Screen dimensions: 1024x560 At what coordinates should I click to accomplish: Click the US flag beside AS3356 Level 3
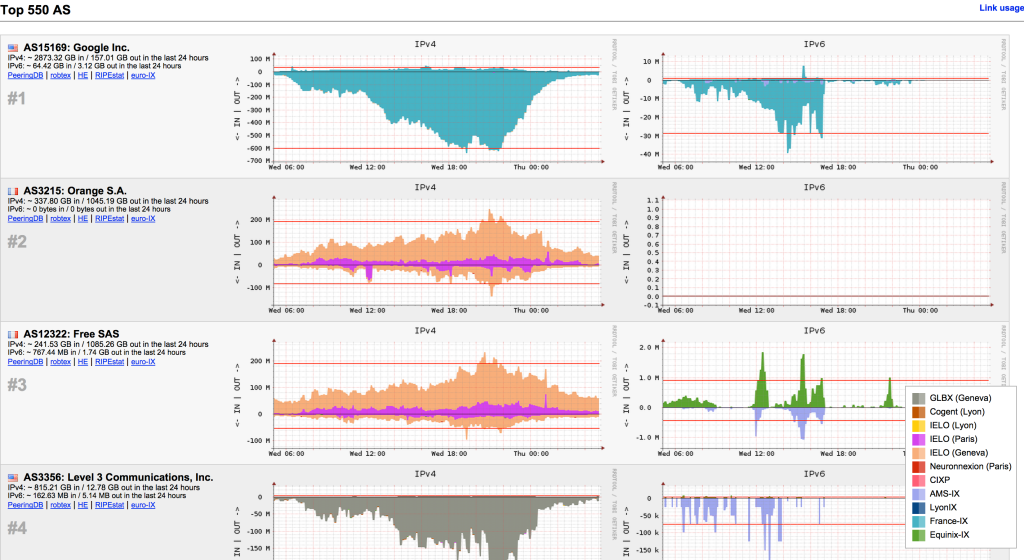click(x=13, y=477)
